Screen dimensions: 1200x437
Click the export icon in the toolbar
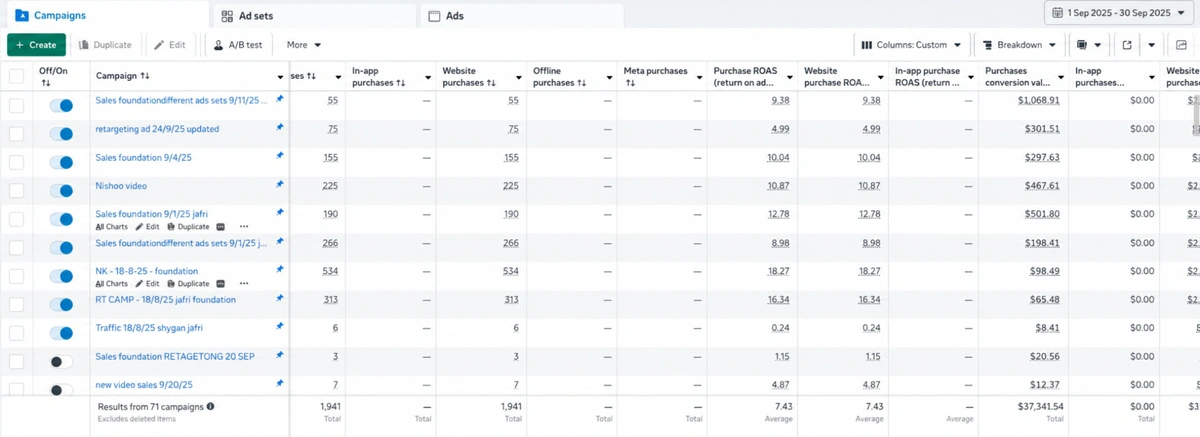click(1127, 45)
